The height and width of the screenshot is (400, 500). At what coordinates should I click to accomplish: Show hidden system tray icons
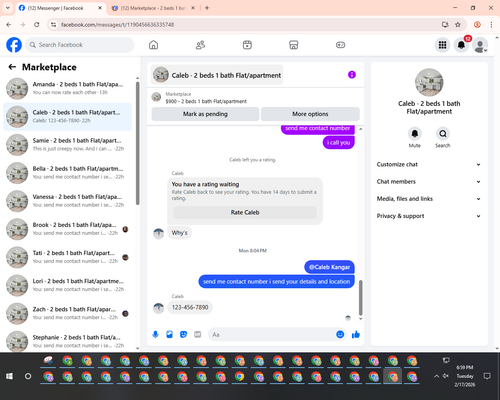click(x=436, y=376)
